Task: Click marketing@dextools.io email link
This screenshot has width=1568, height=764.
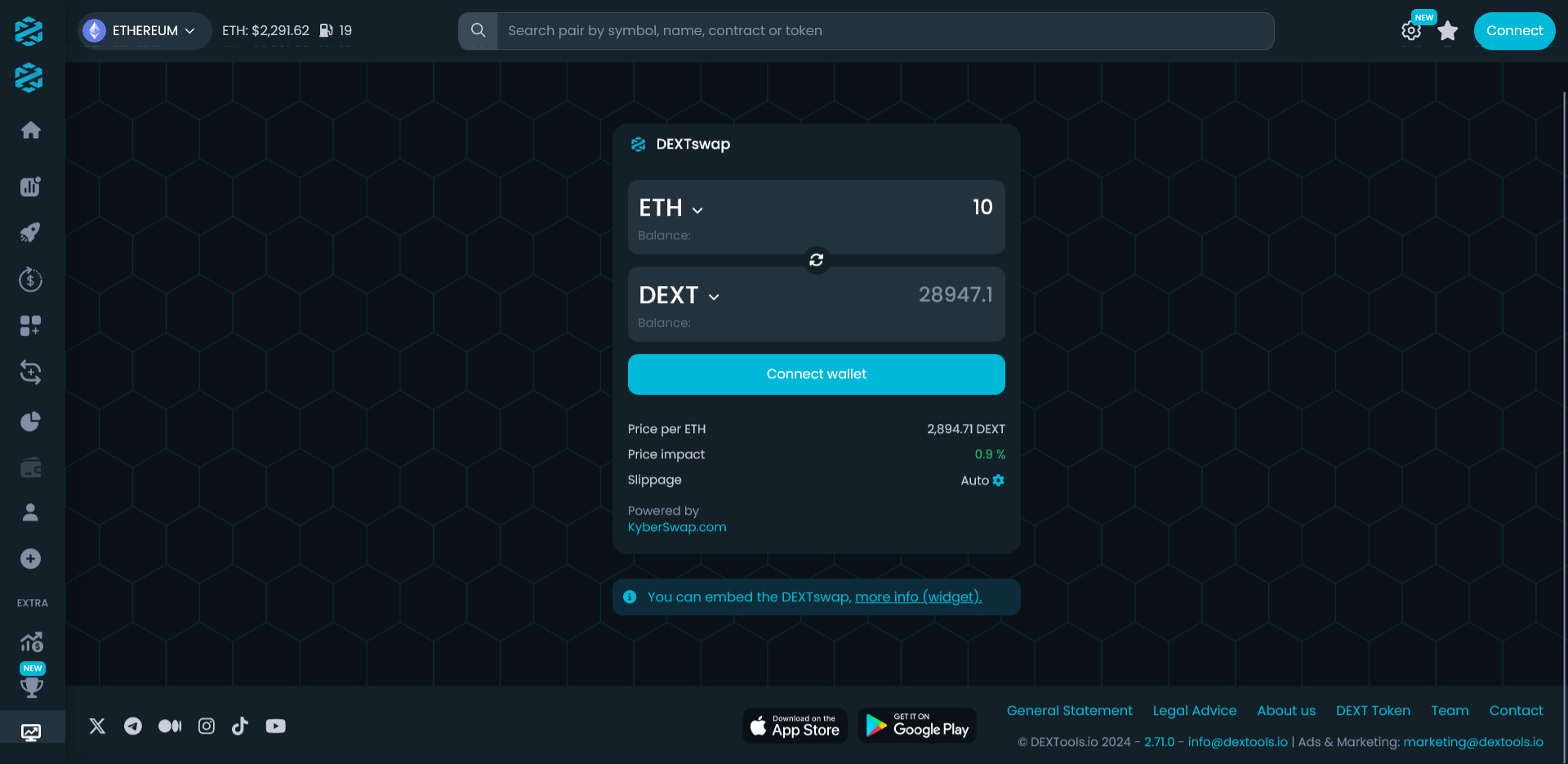Action: pos(1473,742)
